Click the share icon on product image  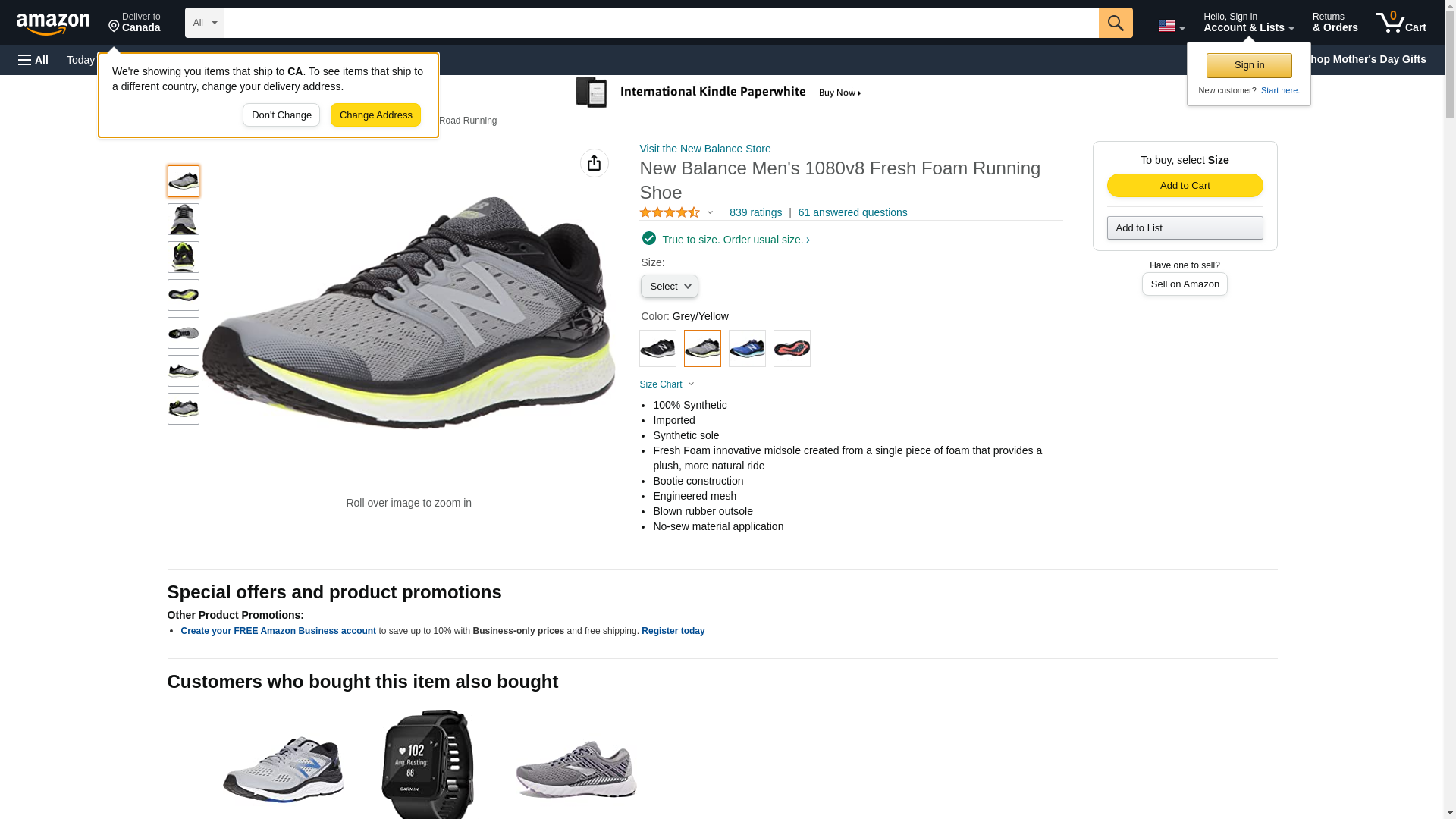pos(594,163)
